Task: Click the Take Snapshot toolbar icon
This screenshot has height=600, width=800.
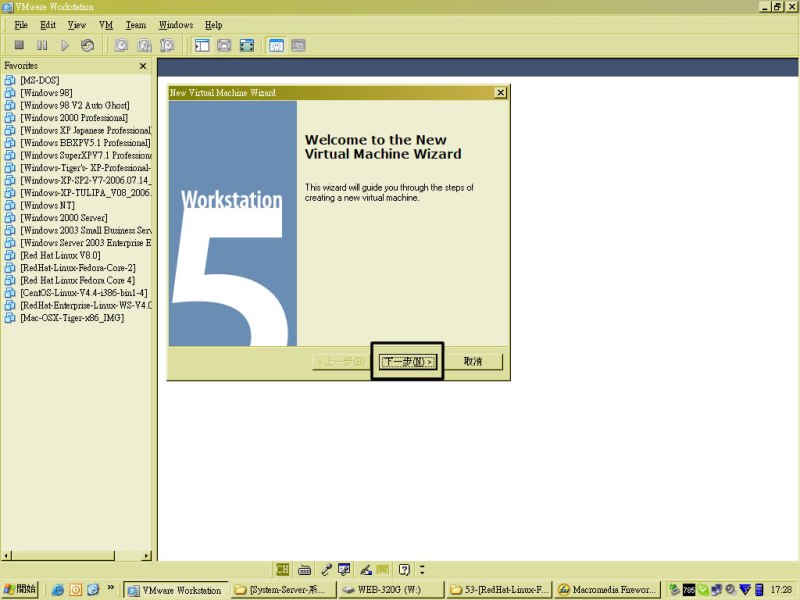Action: pos(121,45)
